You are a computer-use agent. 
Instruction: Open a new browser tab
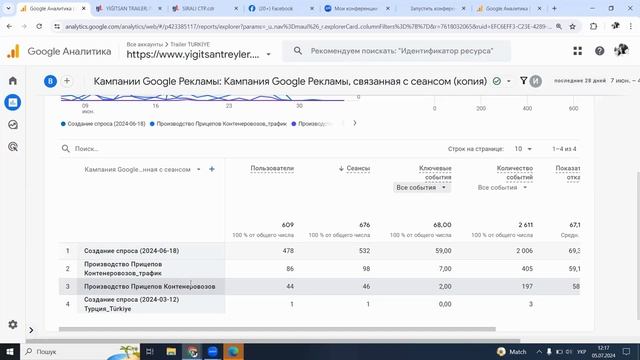coord(554,8)
